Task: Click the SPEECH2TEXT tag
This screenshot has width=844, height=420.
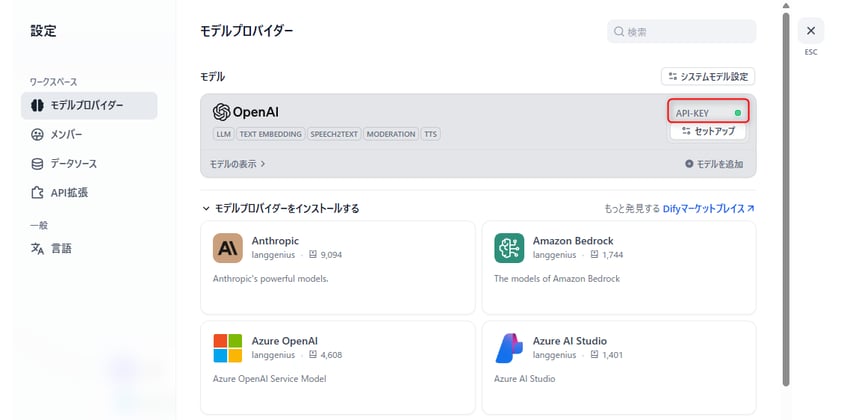Action: pos(334,134)
